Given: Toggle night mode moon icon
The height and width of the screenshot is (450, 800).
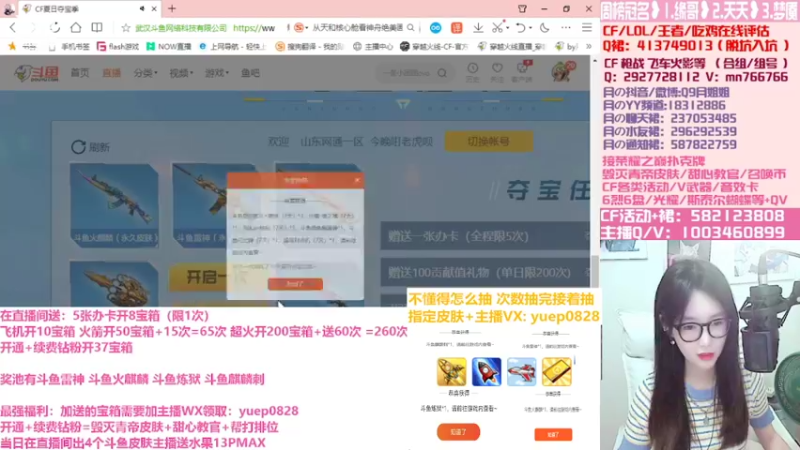Looking at the screenshot, I should [545, 28].
